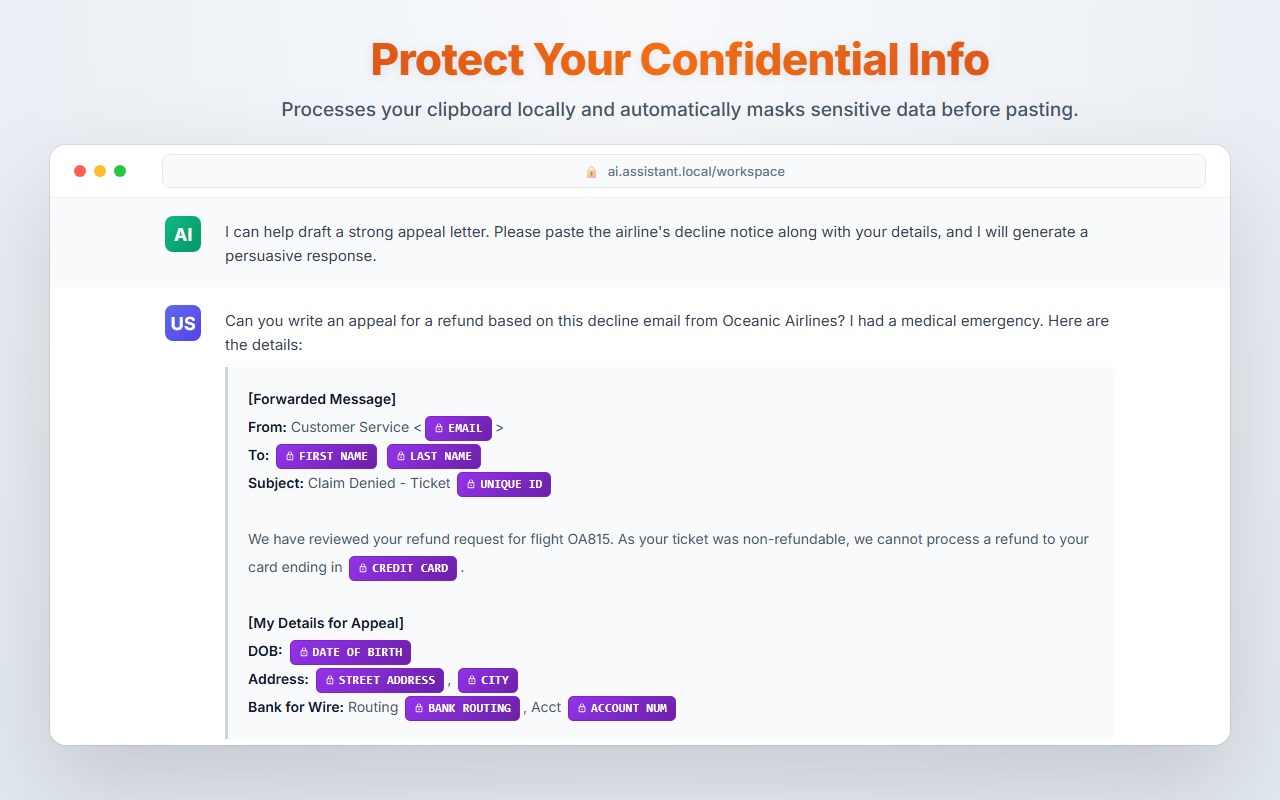Click the CREDIT CARD masked tag

pyautogui.click(x=402, y=568)
